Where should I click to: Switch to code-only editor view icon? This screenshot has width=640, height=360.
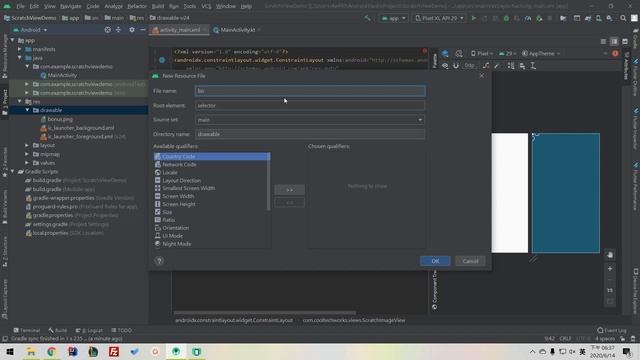pyautogui.click(x=603, y=42)
